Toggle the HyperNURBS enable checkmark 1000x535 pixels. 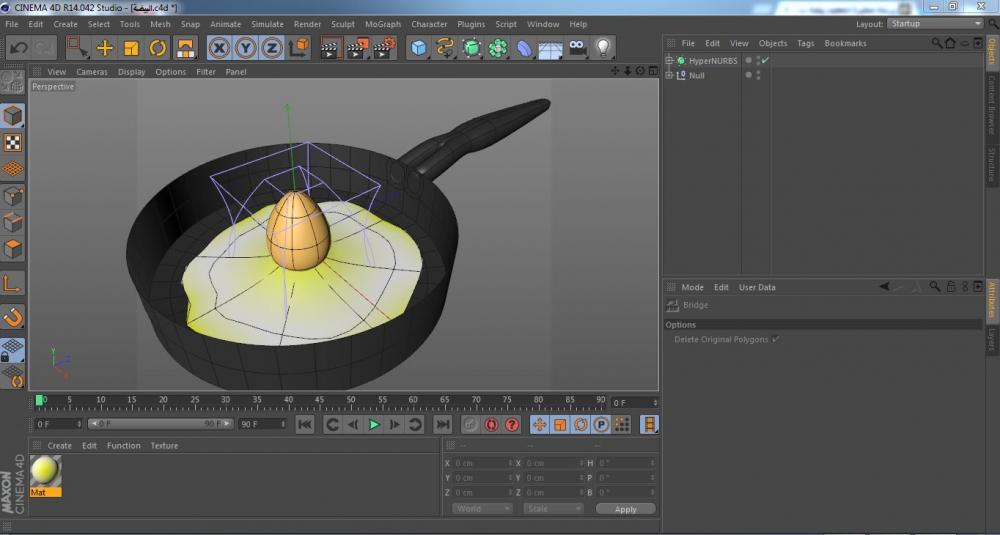(765, 61)
